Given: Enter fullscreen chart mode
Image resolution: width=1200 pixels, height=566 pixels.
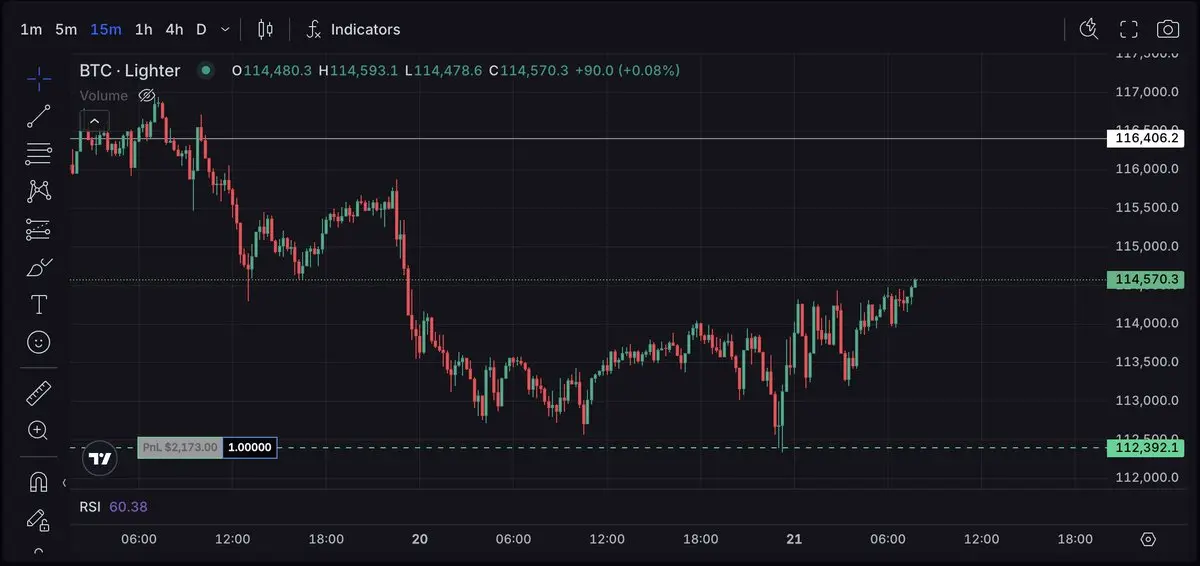Looking at the screenshot, I should 1129,29.
